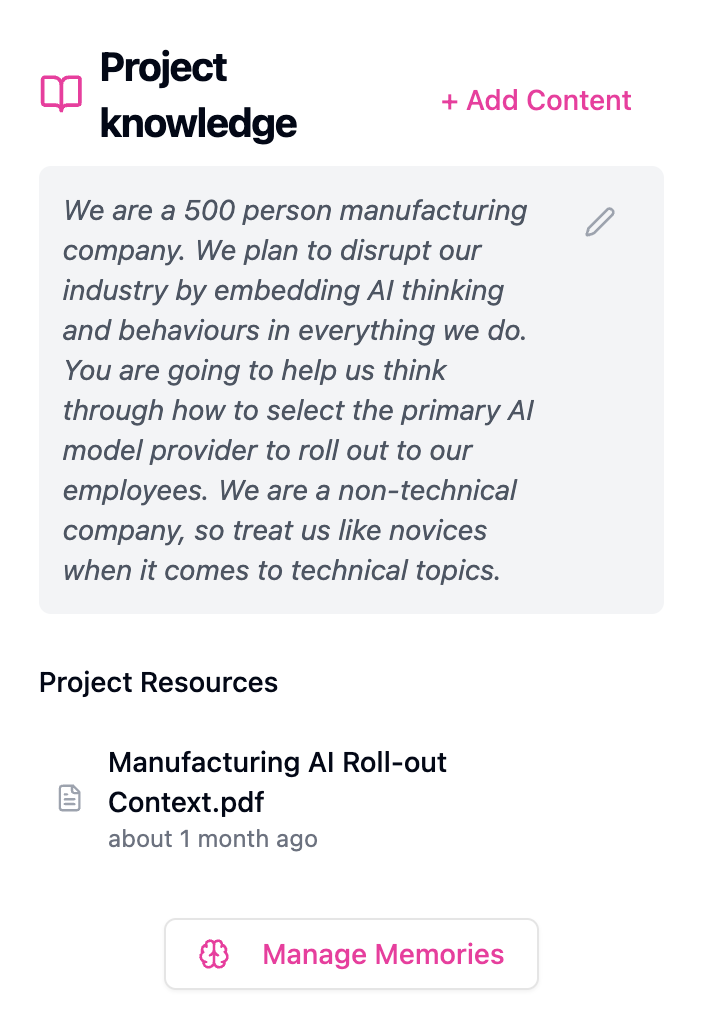Click the Context.pdf filename text

tap(186, 802)
